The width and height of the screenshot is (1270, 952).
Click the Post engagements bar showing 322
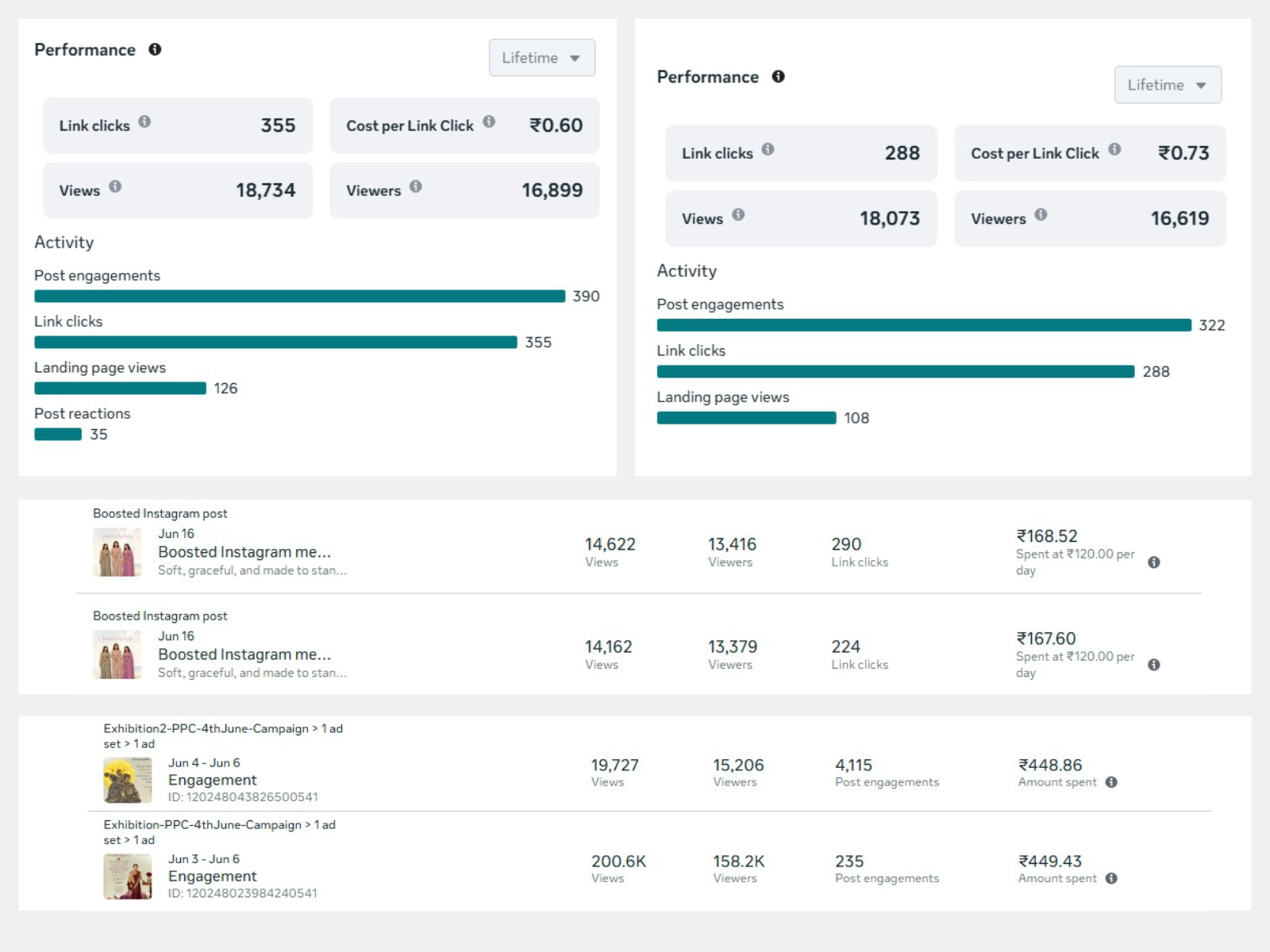[924, 325]
